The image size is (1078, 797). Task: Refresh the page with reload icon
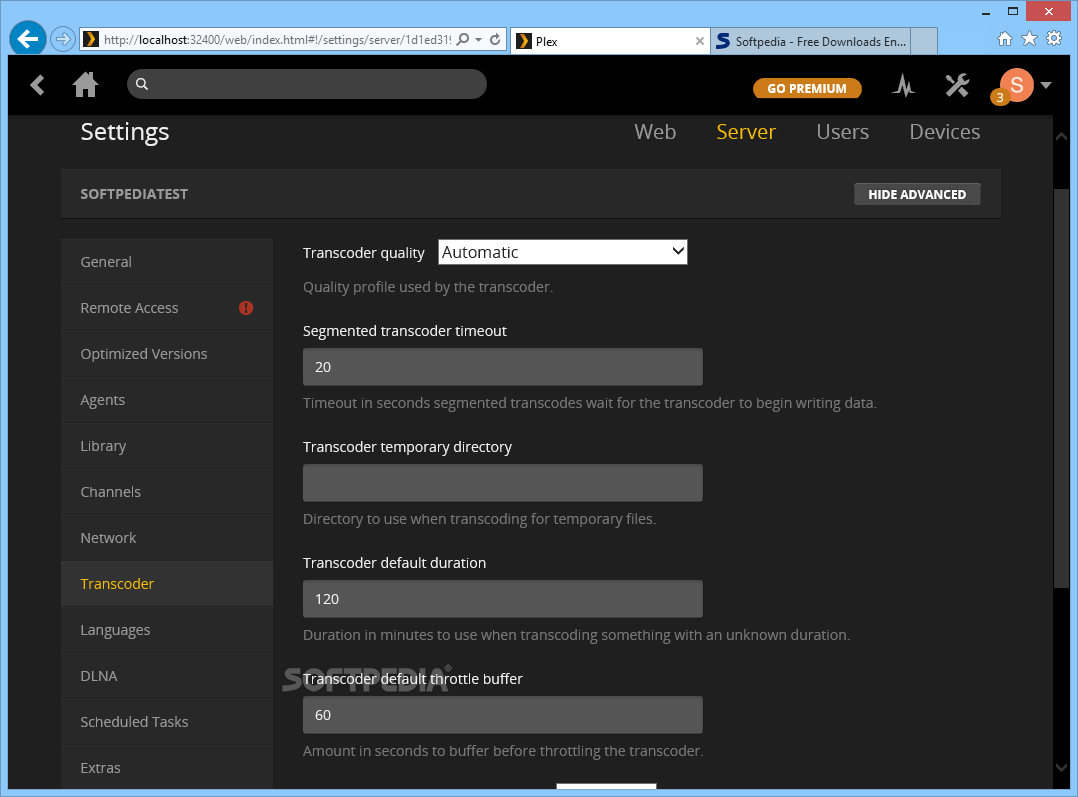(x=495, y=39)
